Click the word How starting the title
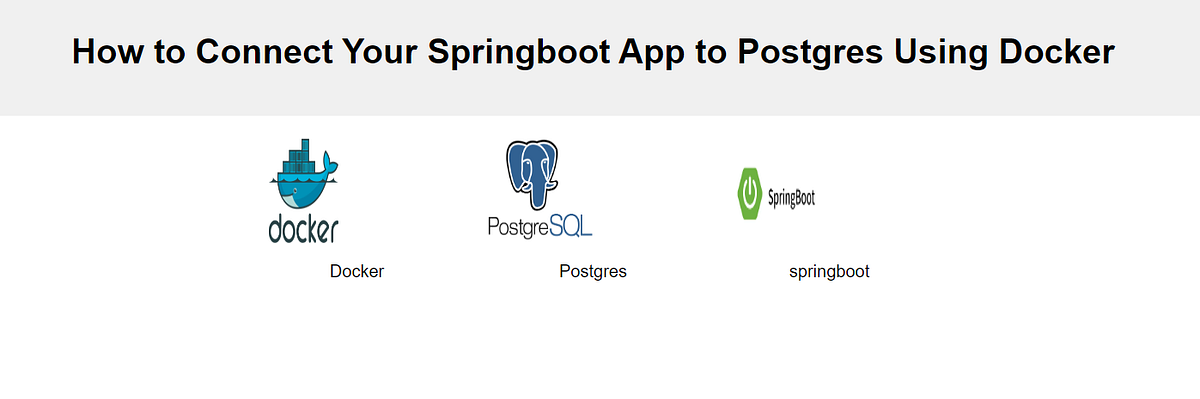 [x=107, y=51]
